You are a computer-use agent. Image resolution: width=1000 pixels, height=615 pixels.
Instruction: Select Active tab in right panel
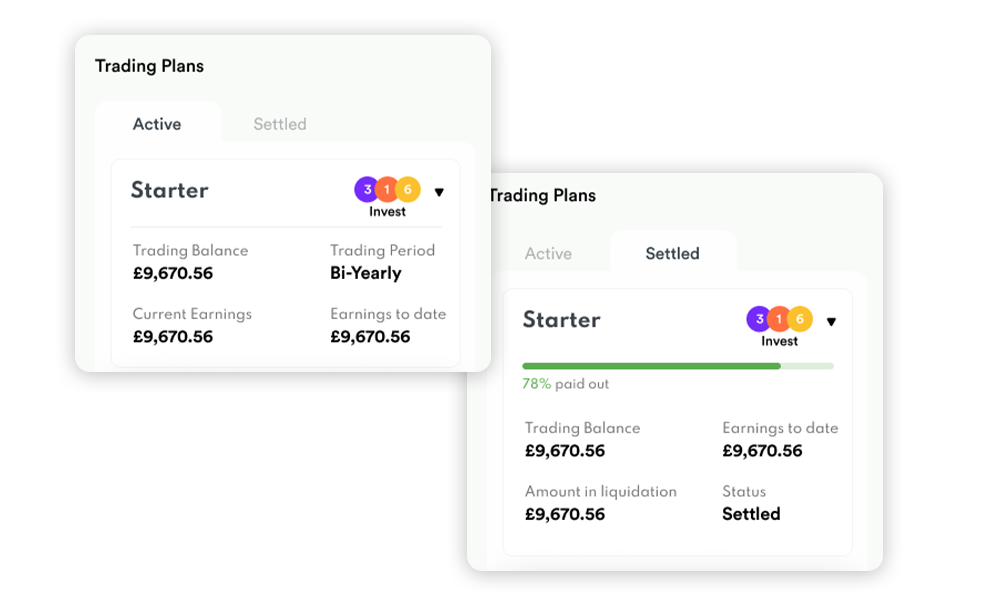tap(548, 254)
